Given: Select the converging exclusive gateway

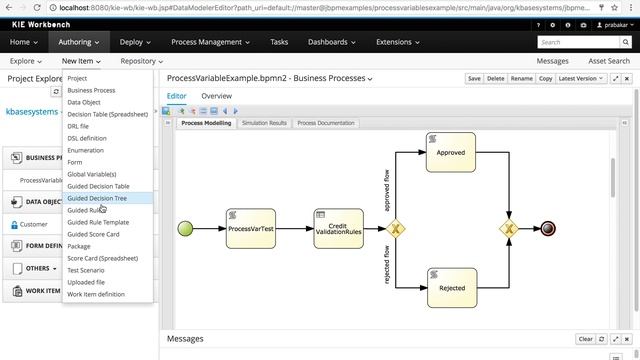Looking at the screenshot, I should (x=509, y=229).
